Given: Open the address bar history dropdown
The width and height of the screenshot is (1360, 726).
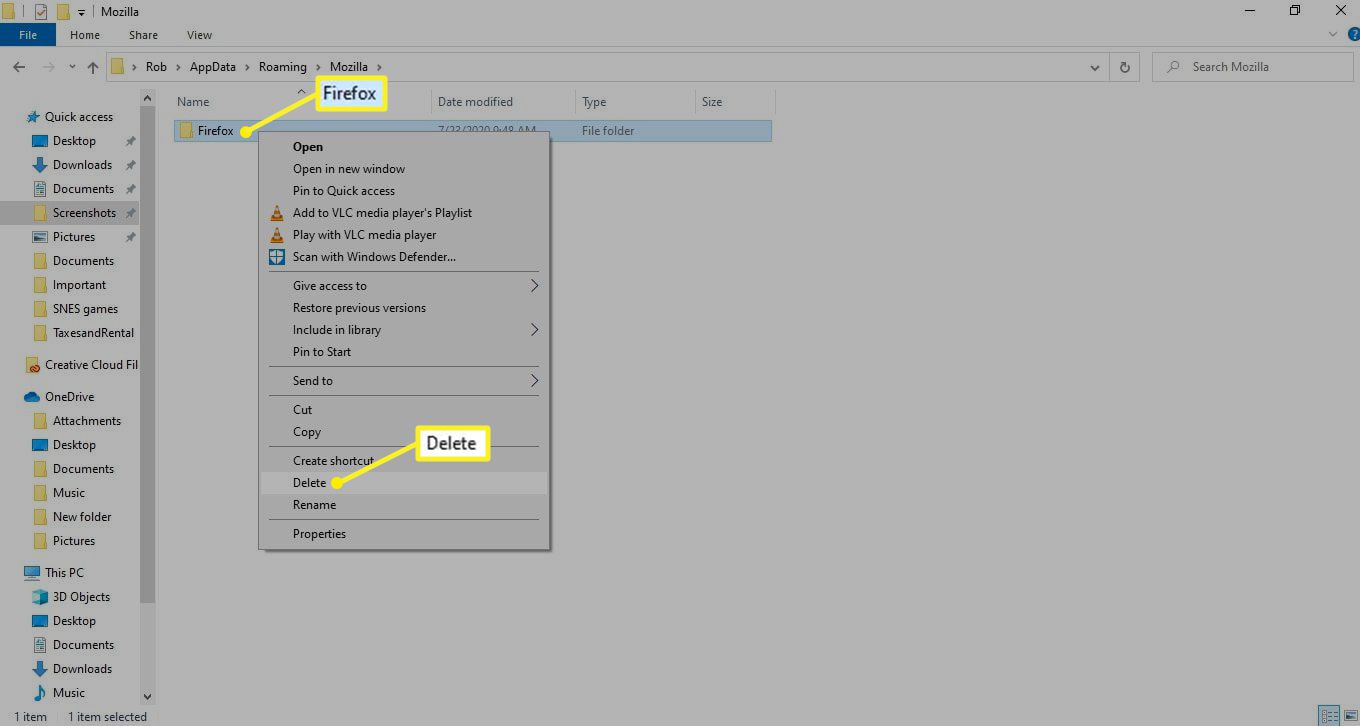Looking at the screenshot, I should pyautogui.click(x=1095, y=67).
